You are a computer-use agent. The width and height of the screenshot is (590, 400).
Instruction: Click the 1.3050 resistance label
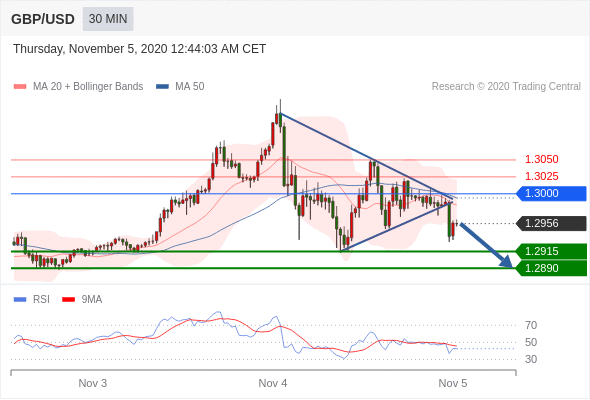(x=541, y=160)
